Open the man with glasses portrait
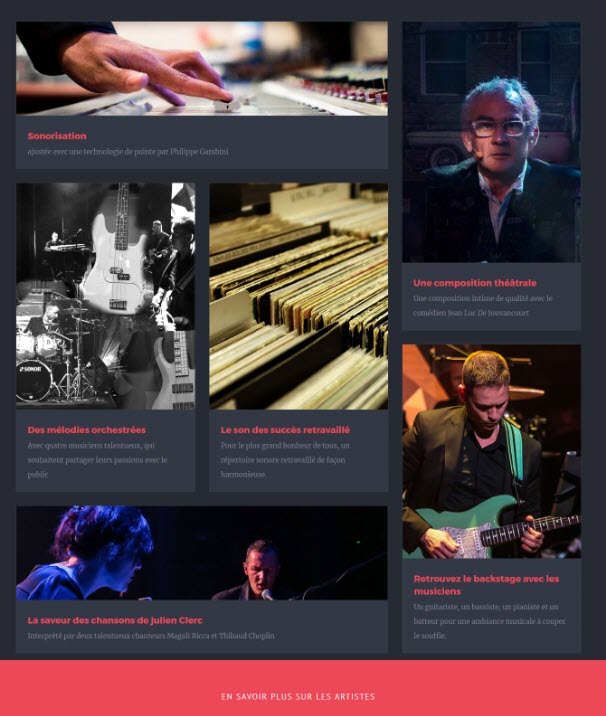 [491, 142]
